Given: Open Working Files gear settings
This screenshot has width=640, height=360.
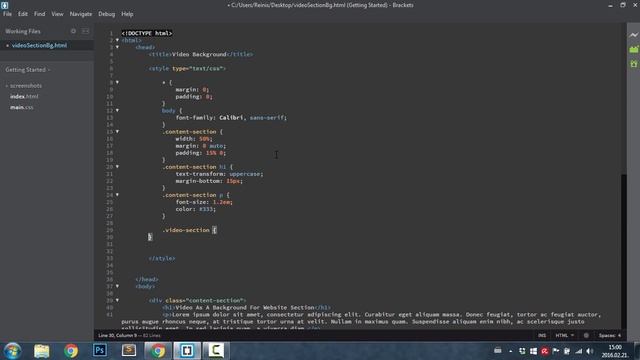Looking at the screenshot, I should click(x=73, y=31).
